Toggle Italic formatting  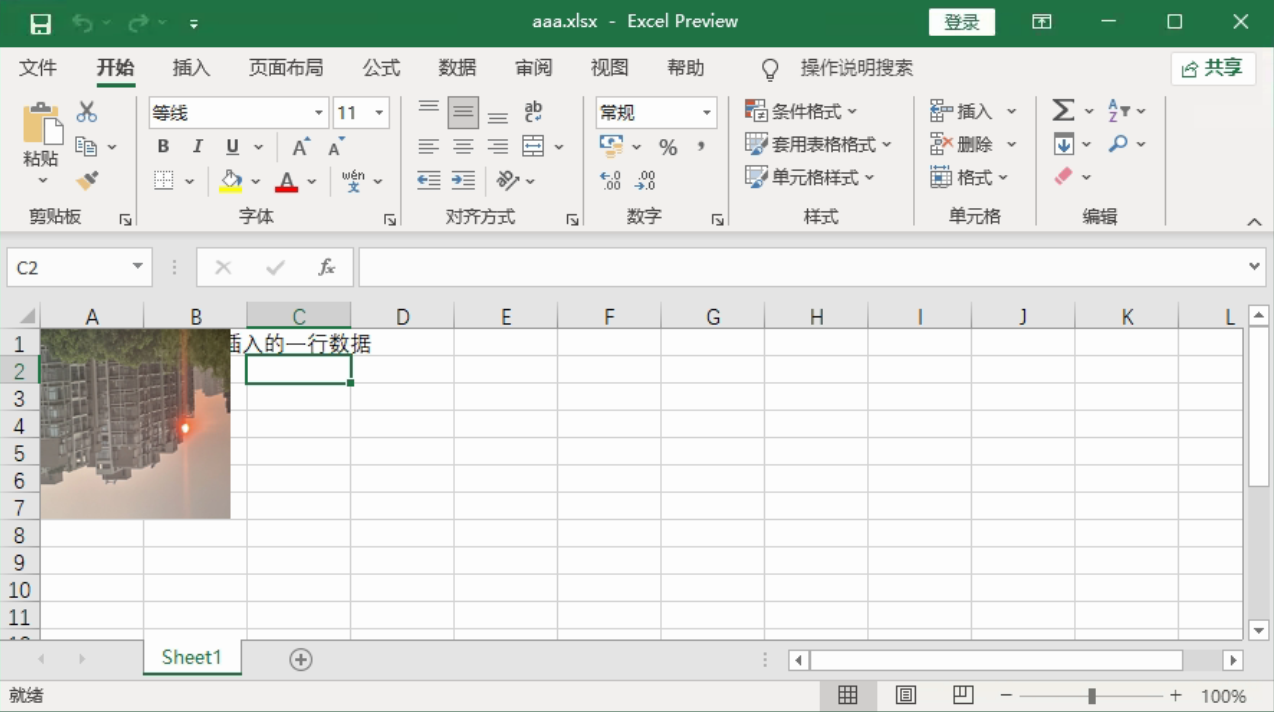click(197, 147)
